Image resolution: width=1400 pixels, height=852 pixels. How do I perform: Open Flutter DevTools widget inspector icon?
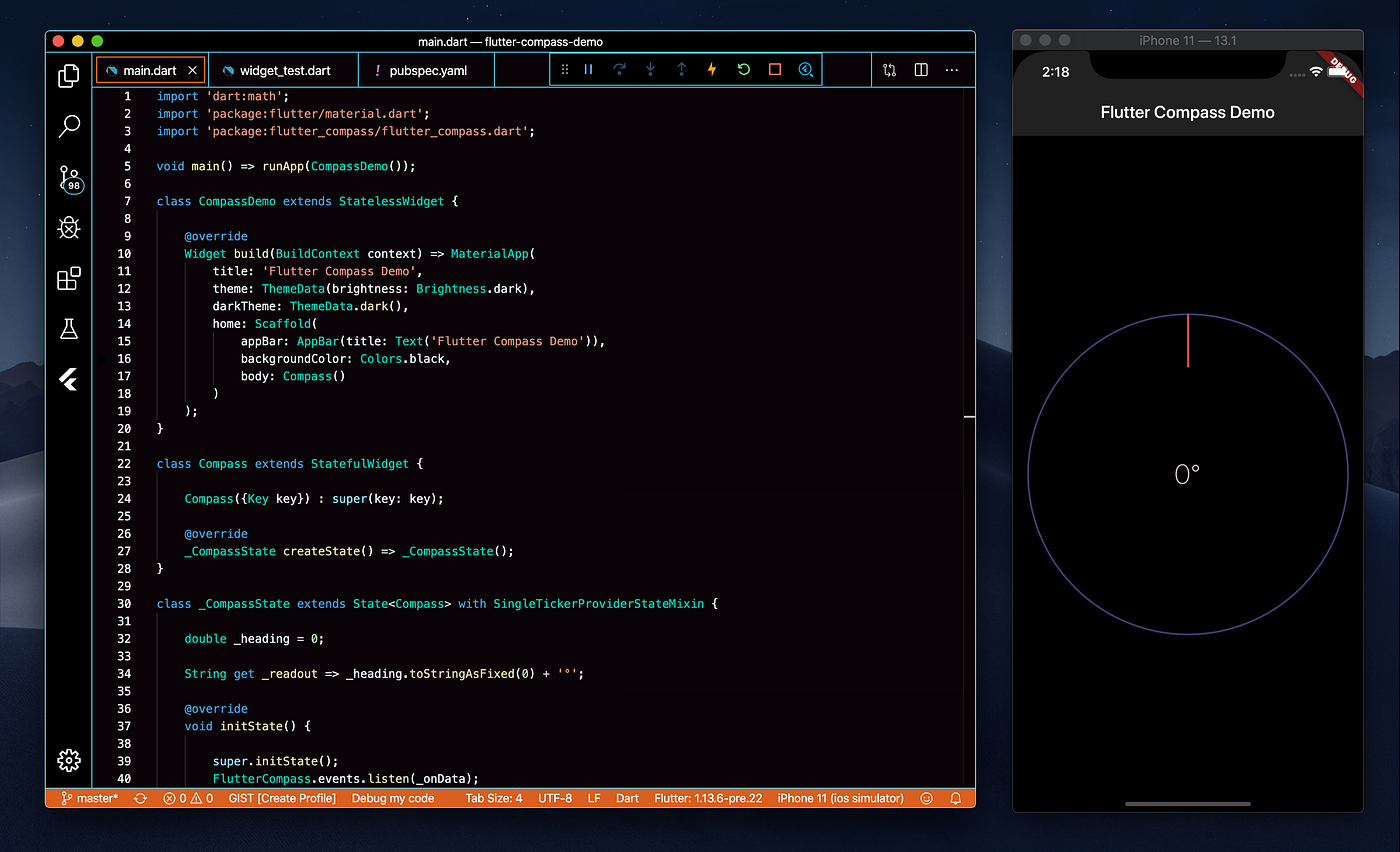tap(806, 70)
